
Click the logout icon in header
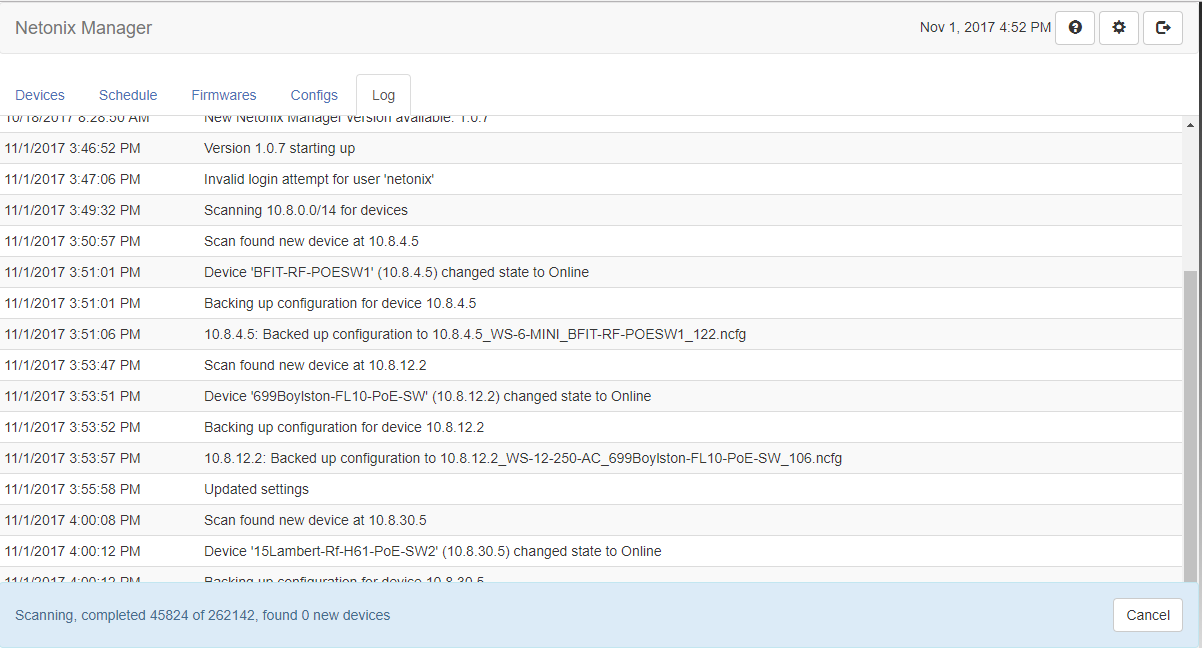[1163, 28]
